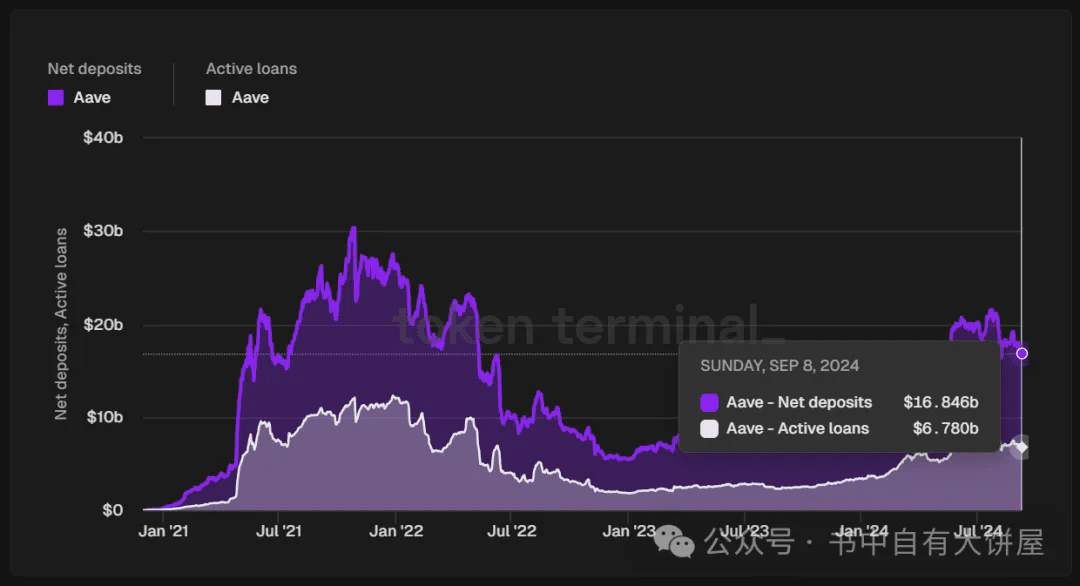Click the "Net deposits" legend heading
This screenshot has height=586, width=1080.
[x=94, y=69]
